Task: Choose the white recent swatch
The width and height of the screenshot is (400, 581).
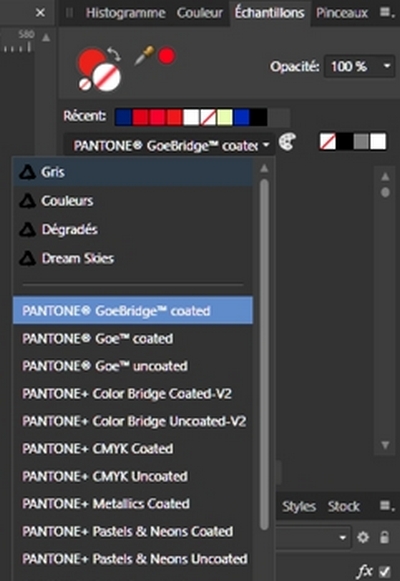Action: pos(191,117)
